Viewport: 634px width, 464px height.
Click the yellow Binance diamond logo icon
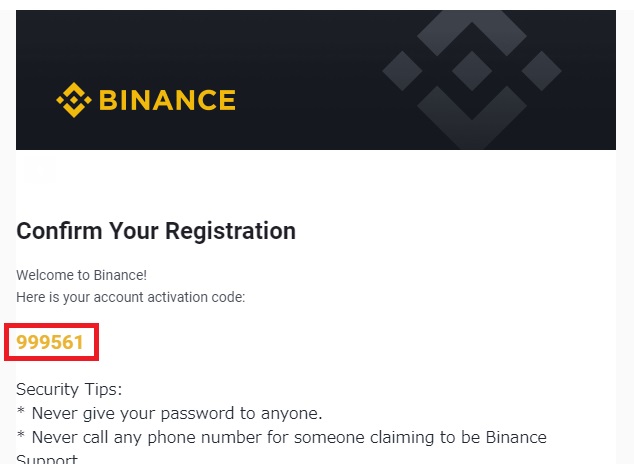point(74,100)
